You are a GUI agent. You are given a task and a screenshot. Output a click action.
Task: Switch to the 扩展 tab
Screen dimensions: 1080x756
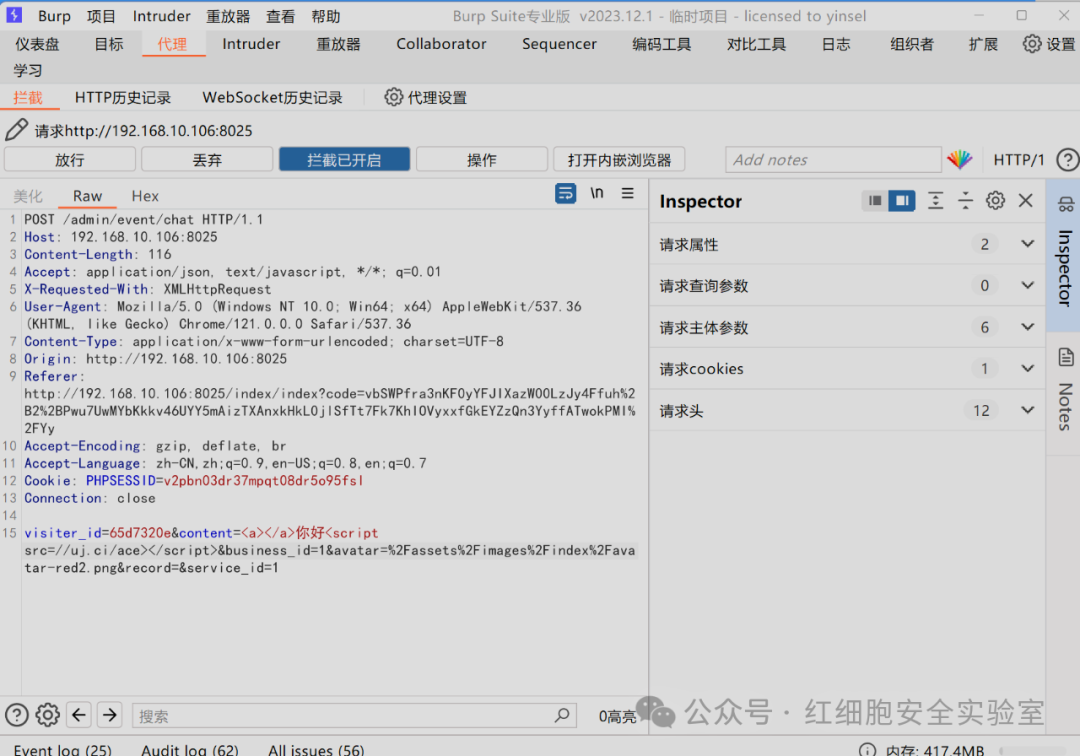coord(983,44)
